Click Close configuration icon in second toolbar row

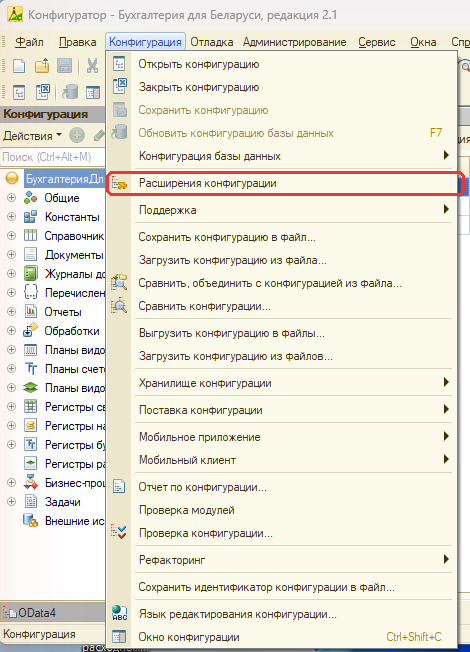click(x=42, y=92)
